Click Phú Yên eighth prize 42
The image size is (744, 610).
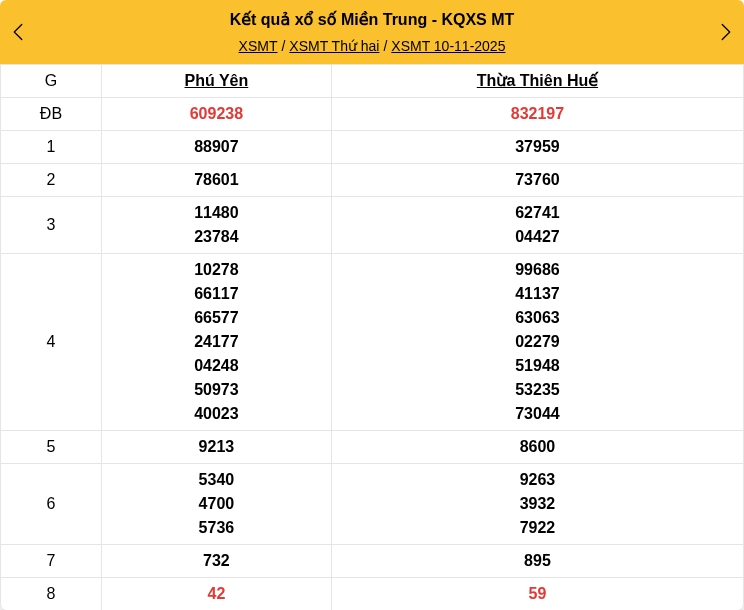point(216,594)
